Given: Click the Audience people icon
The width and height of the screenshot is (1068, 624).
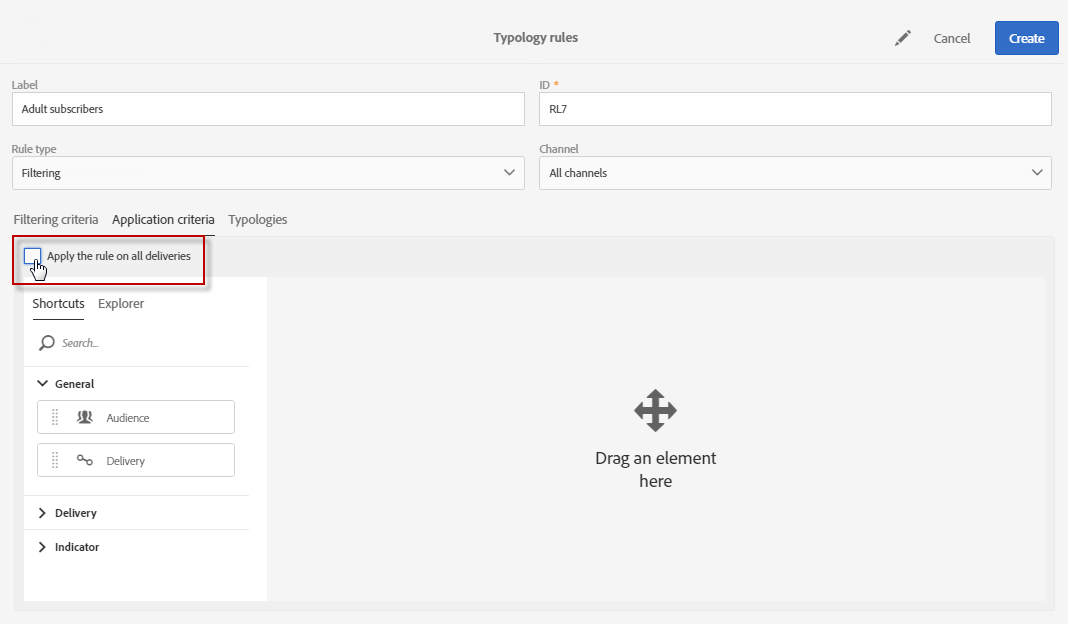Looking at the screenshot, I should (x=84, y=417).
